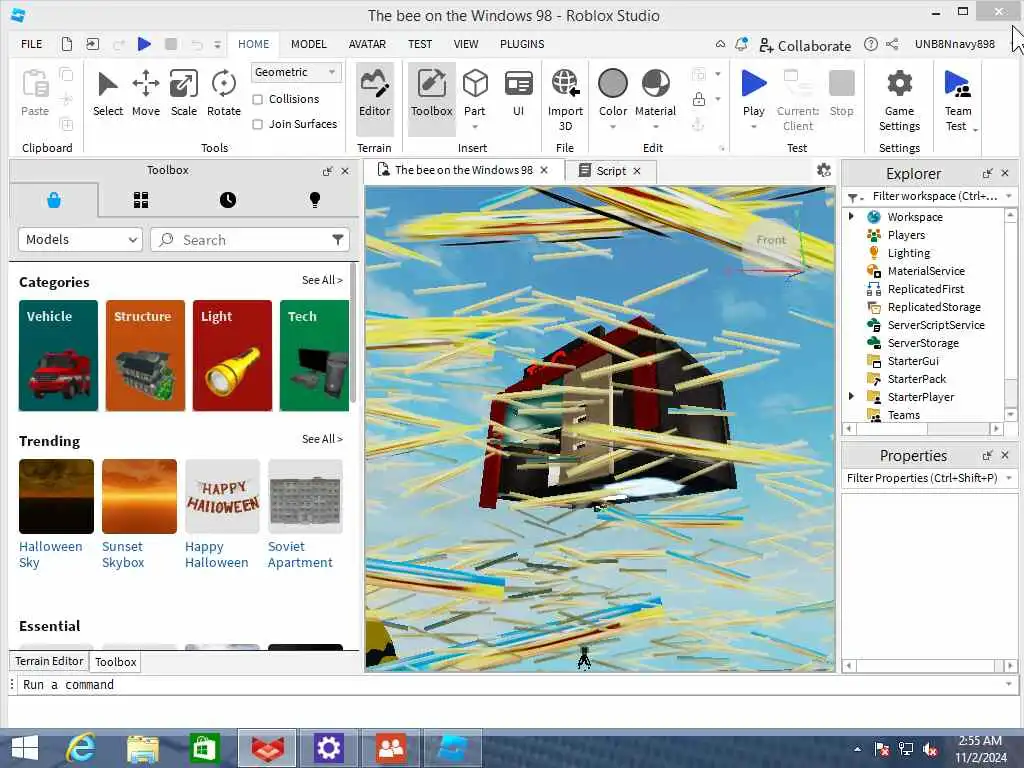
Task: Insert a Part
Action: click(475, 92)
